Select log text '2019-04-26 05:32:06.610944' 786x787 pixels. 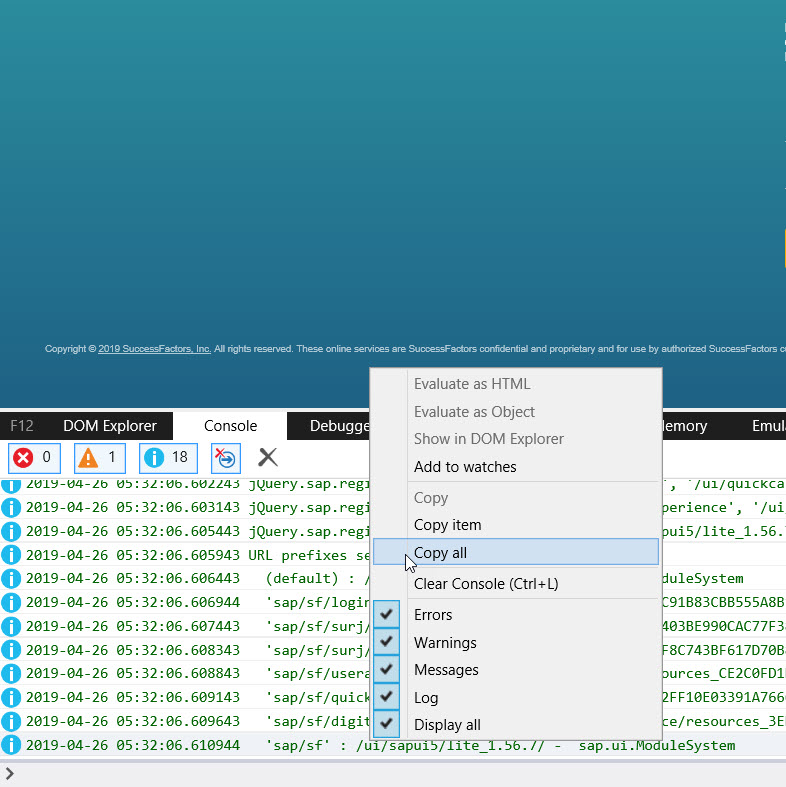(x=133, y=745)
